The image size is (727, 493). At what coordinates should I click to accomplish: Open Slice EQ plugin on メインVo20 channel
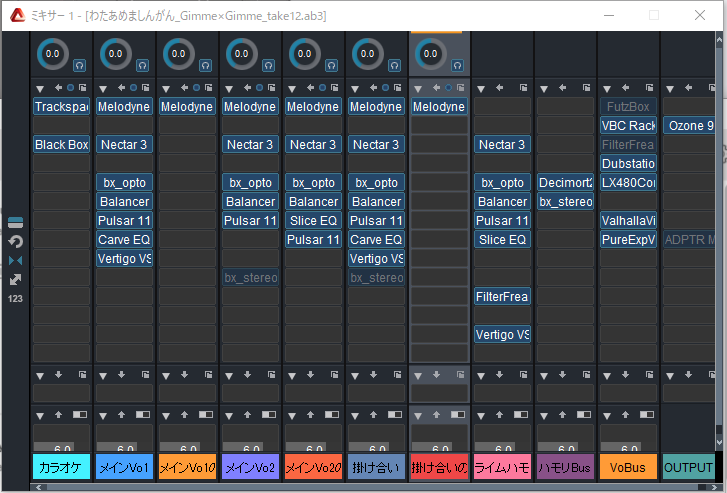pyautogui.click(x=313, y=221)
